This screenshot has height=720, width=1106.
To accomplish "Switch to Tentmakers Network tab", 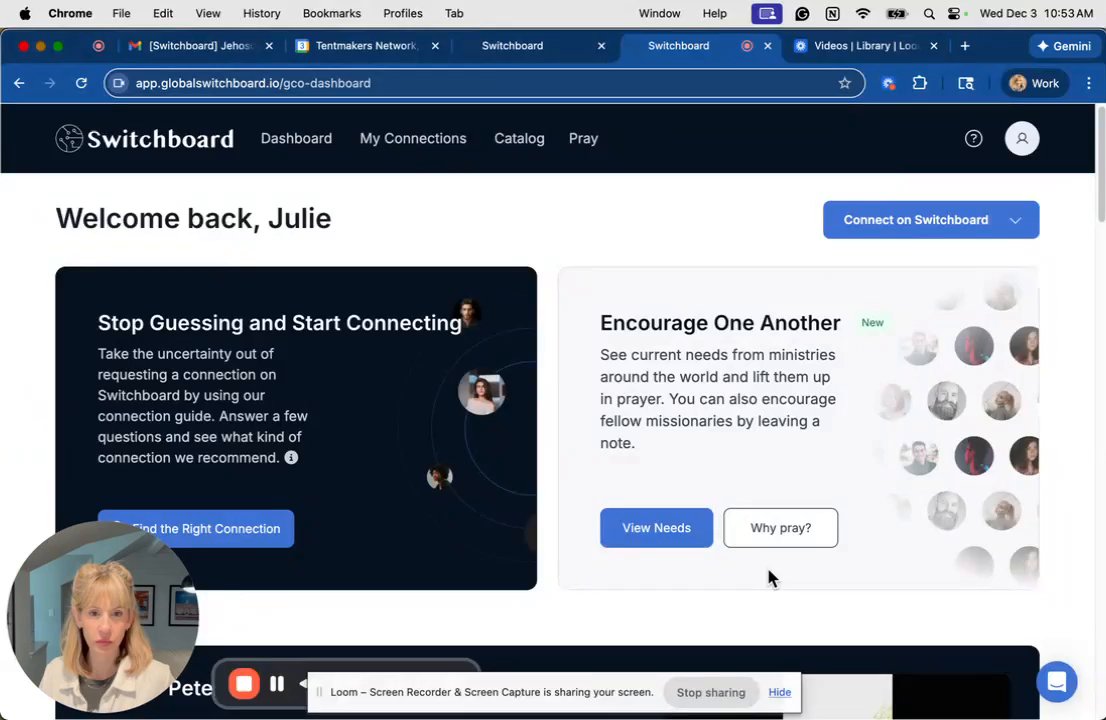I will (367, 46).
